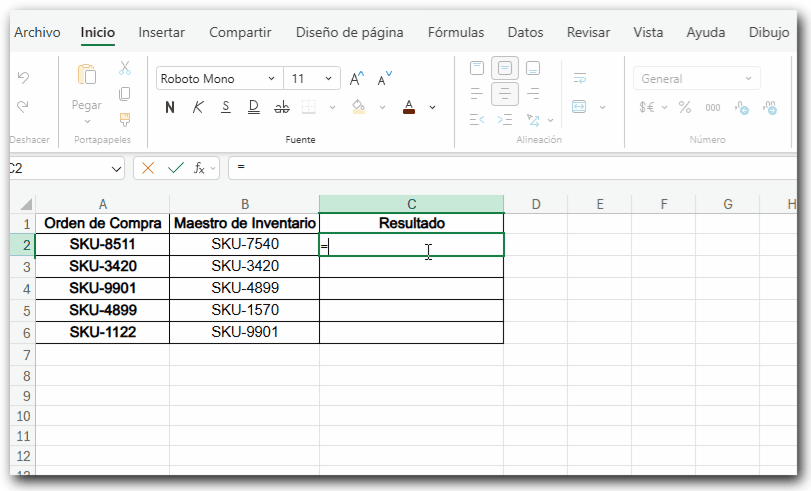Open the font size 11 dropdown

(328, 79)
